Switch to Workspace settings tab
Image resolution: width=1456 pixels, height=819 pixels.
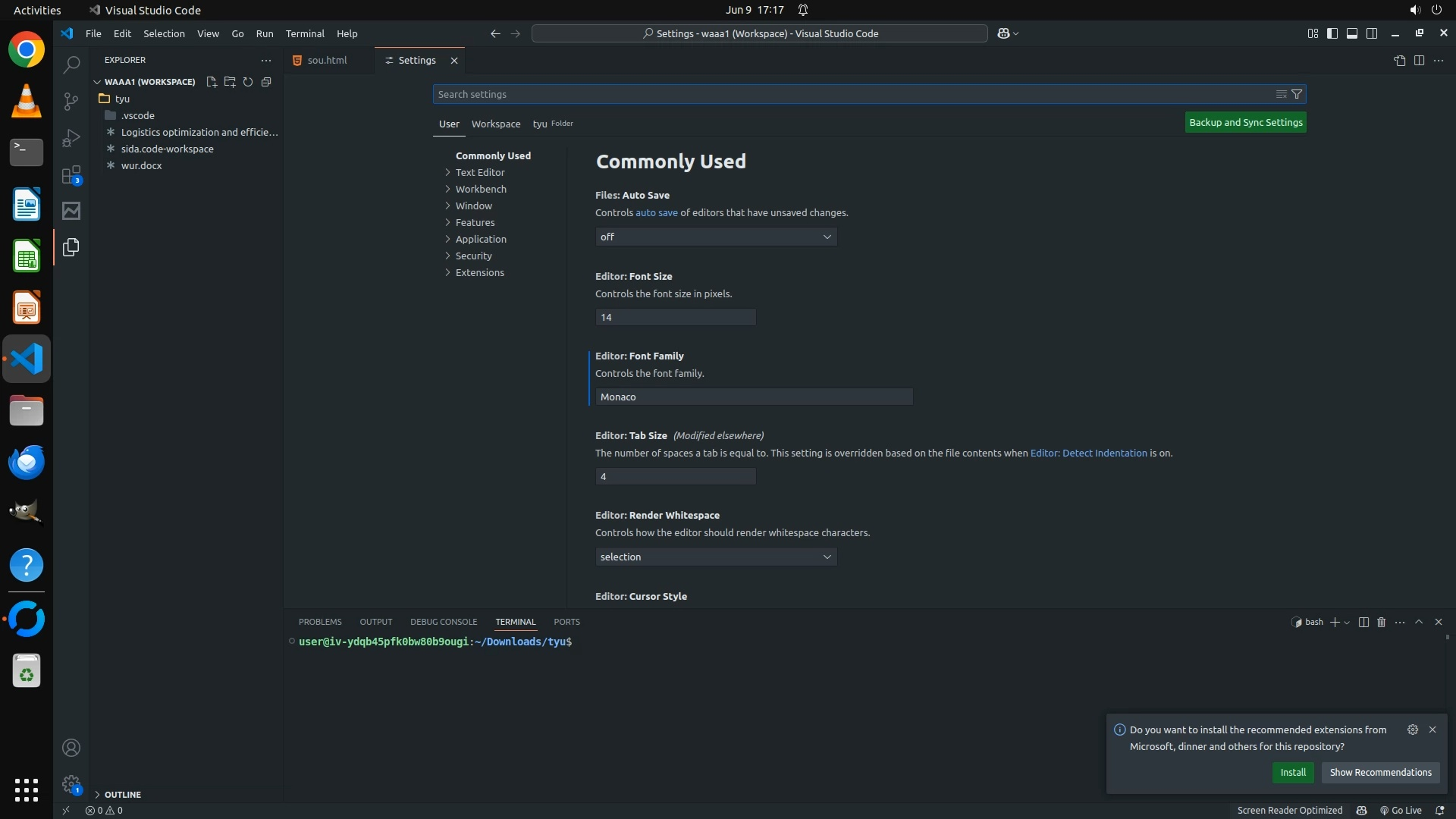[x=496, y=124]
